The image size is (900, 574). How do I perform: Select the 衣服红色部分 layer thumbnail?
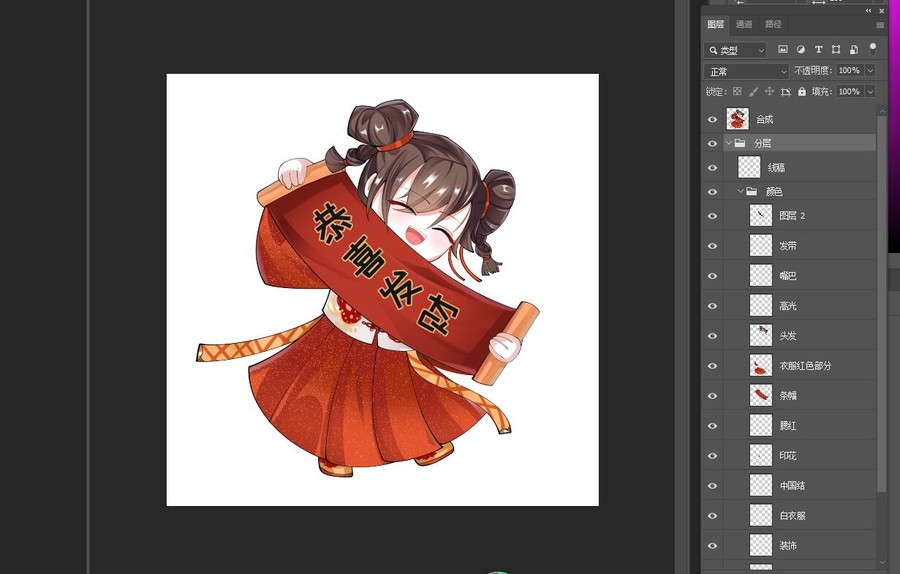[x=761, y=365]
